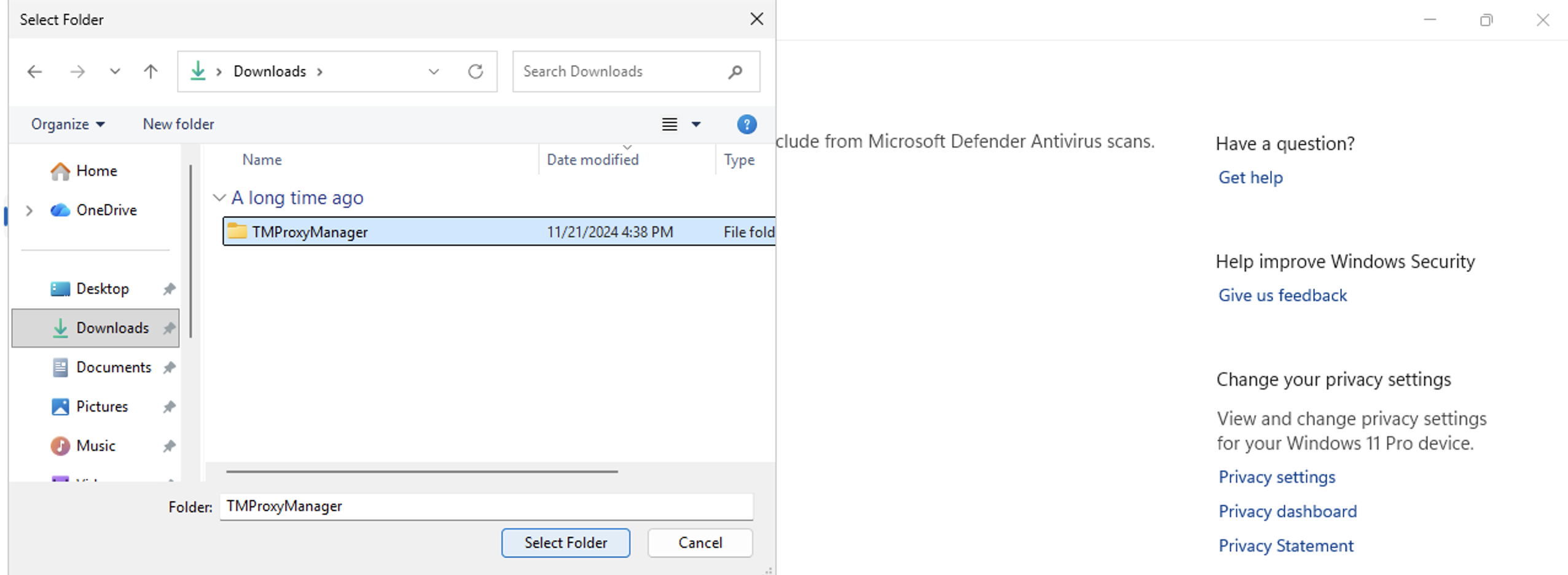The image size is (1568, 575).
Task: Refresh the Downloads folder listing
Action: point(476,72)
